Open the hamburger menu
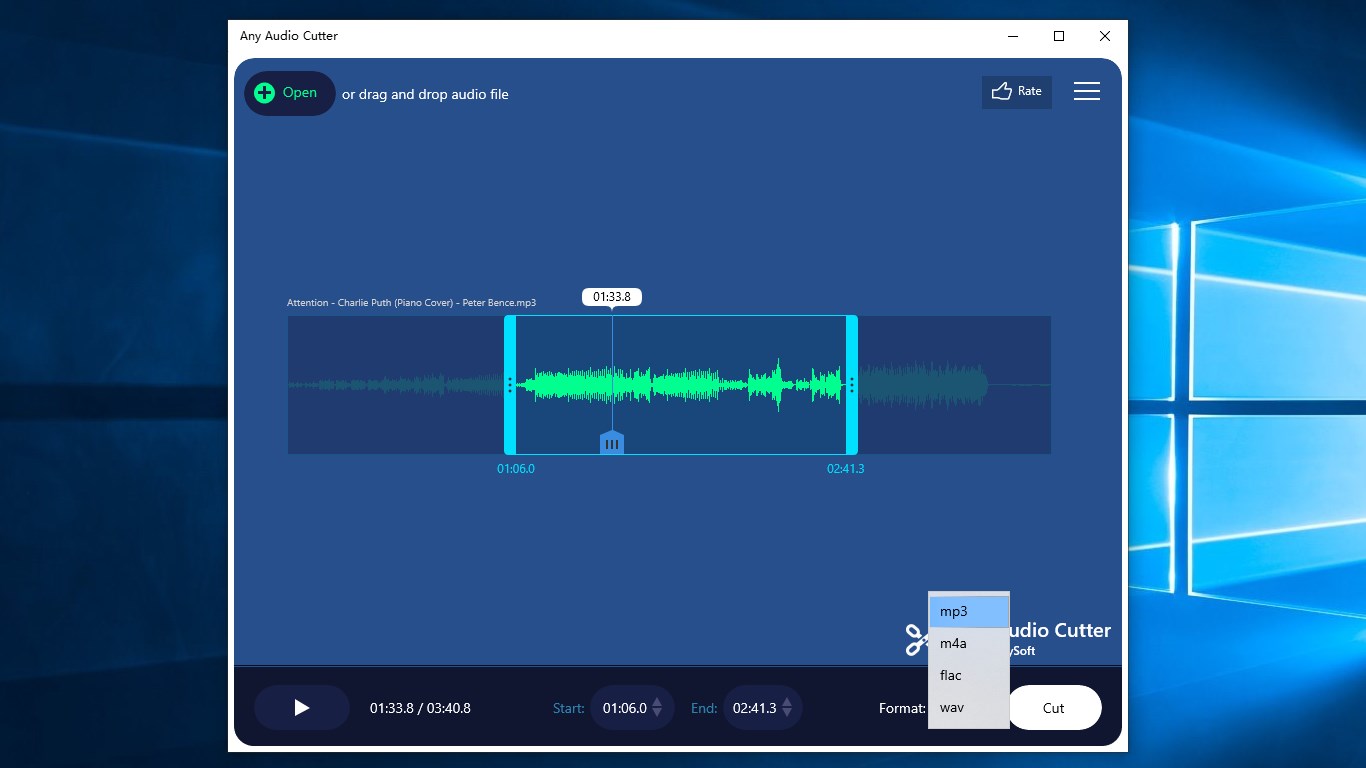 (x=1087, y=91)
